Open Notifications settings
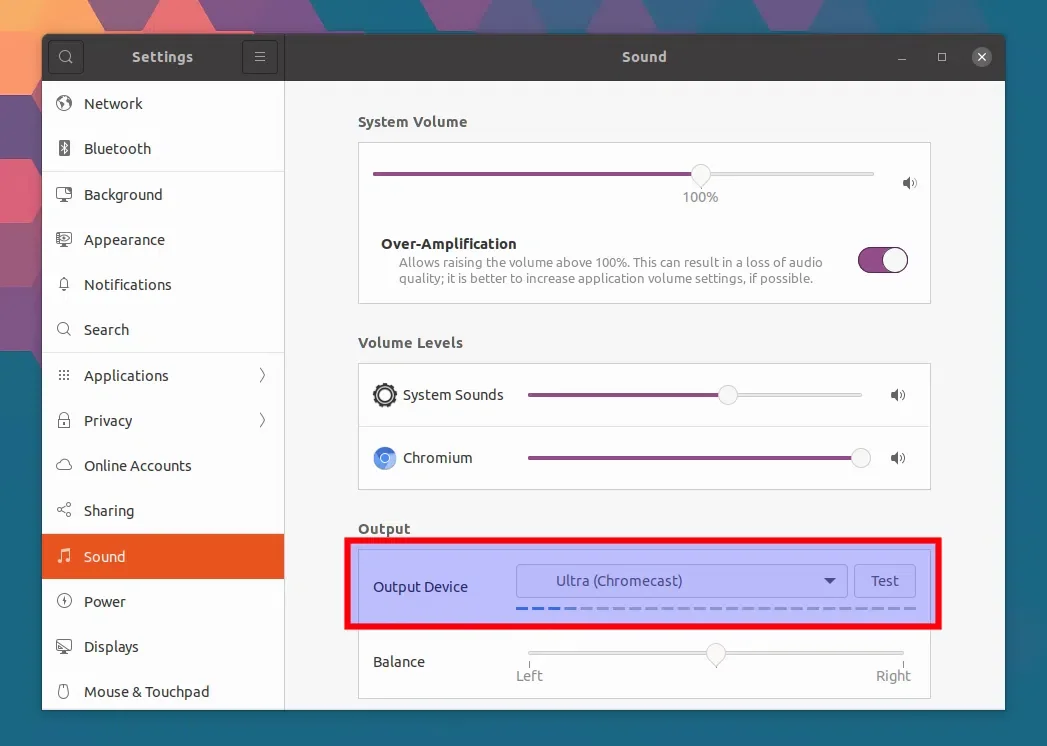Image resolution: width=1047 pixels, height=746 pixels. [163, 285]
